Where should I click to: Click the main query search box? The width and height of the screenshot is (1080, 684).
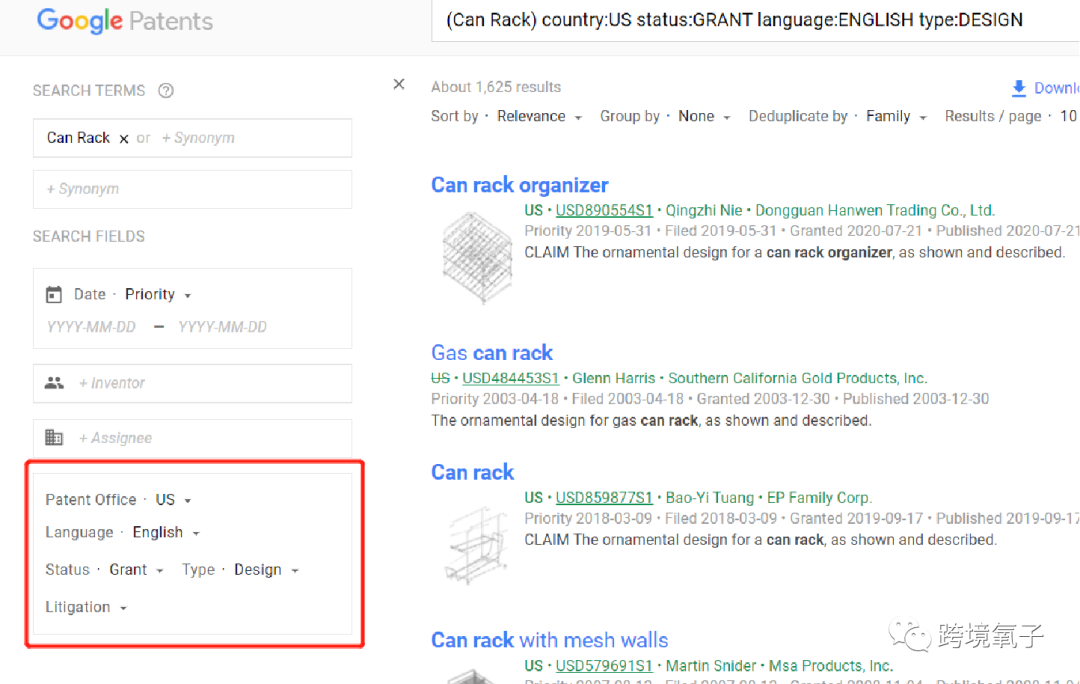tap(755, 21)
